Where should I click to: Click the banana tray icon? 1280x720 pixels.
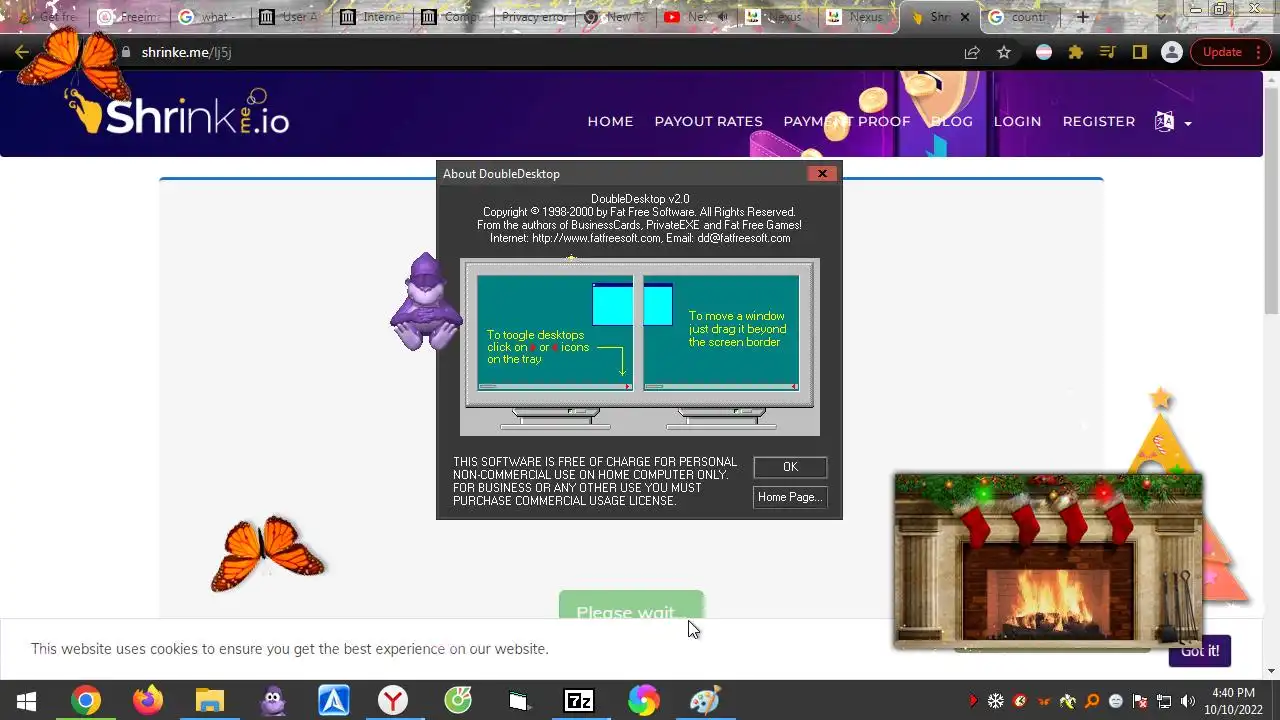click(x=1068, y=701)
